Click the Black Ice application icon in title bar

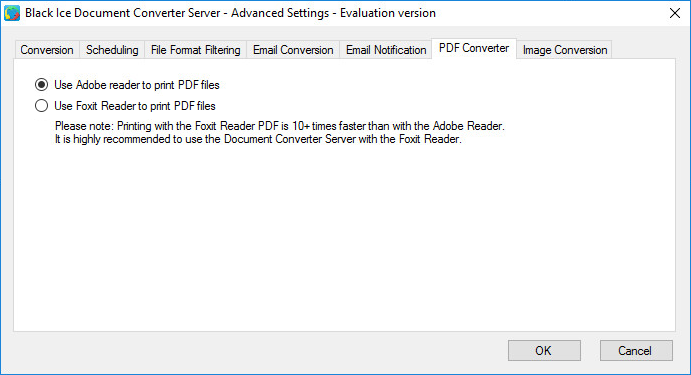pyautogui.click(x=12, y=13)
